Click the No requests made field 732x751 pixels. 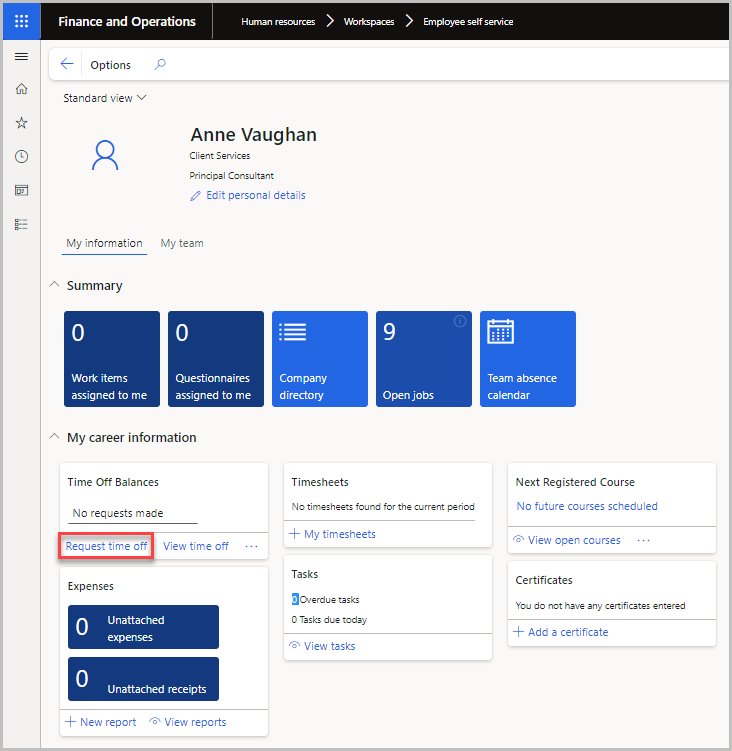133,513
